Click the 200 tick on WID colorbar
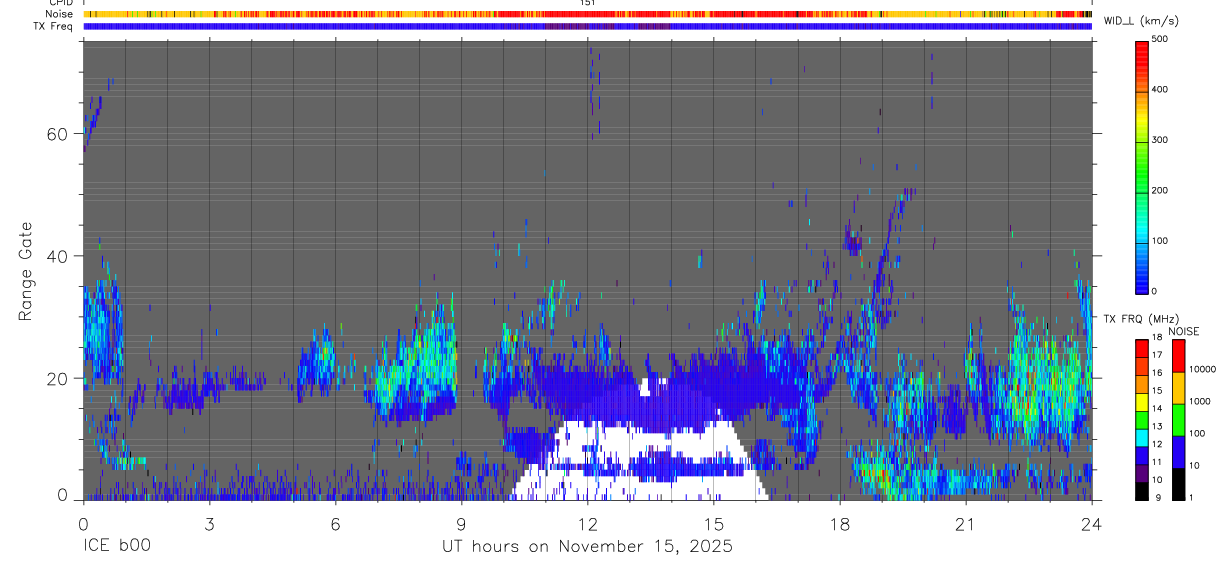This screenshot has width=1228, height=567. tap(1160, 190)
